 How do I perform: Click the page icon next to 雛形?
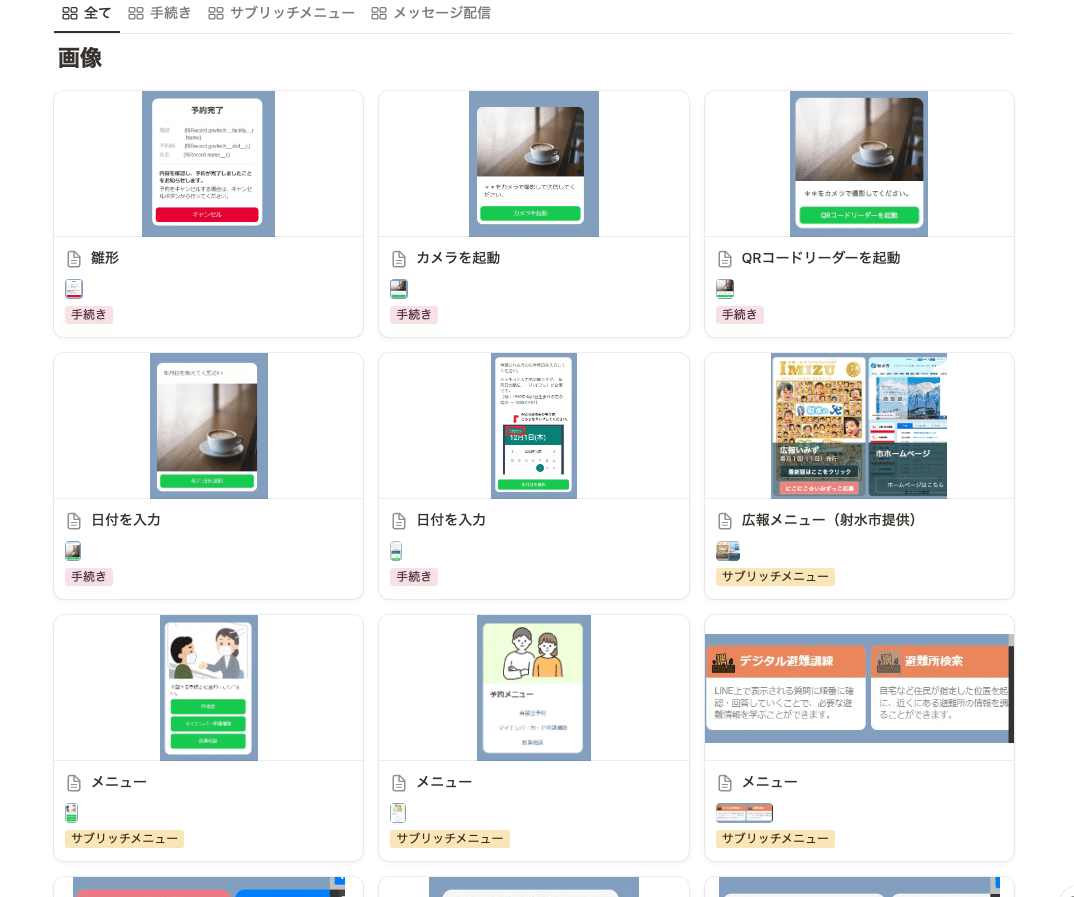(74, 259)
